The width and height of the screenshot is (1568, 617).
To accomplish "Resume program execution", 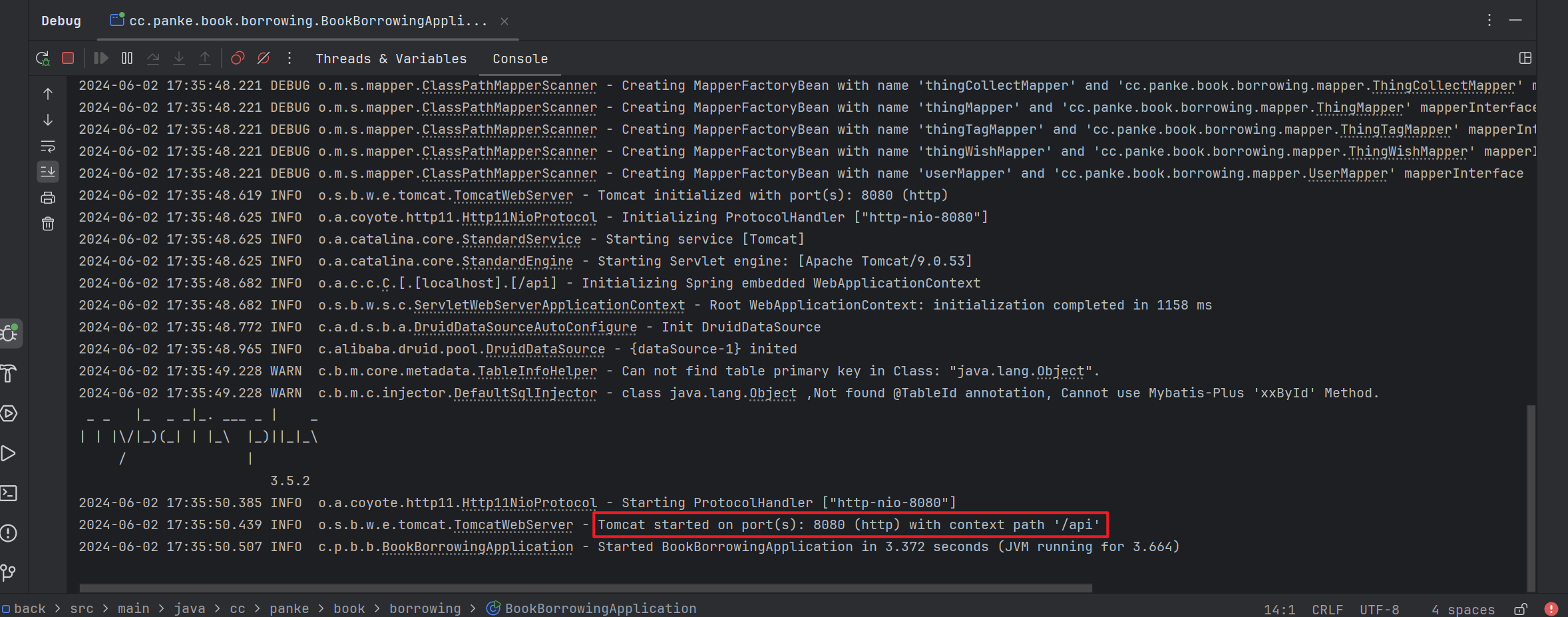I will 101,59.
